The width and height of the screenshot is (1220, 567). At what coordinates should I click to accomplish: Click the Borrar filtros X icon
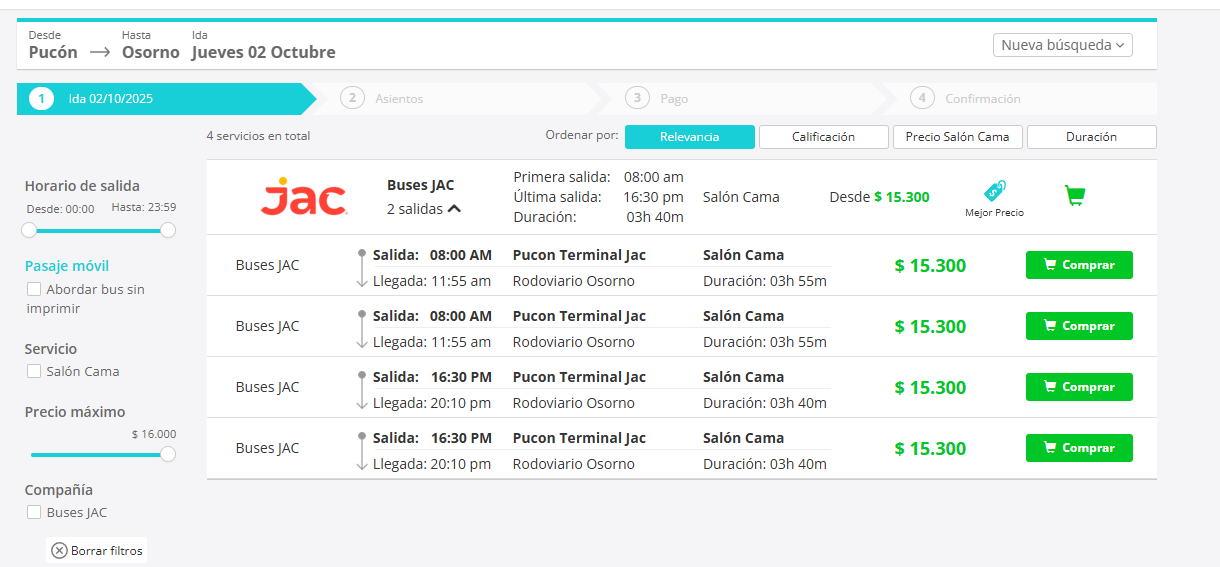pos(59,550)
